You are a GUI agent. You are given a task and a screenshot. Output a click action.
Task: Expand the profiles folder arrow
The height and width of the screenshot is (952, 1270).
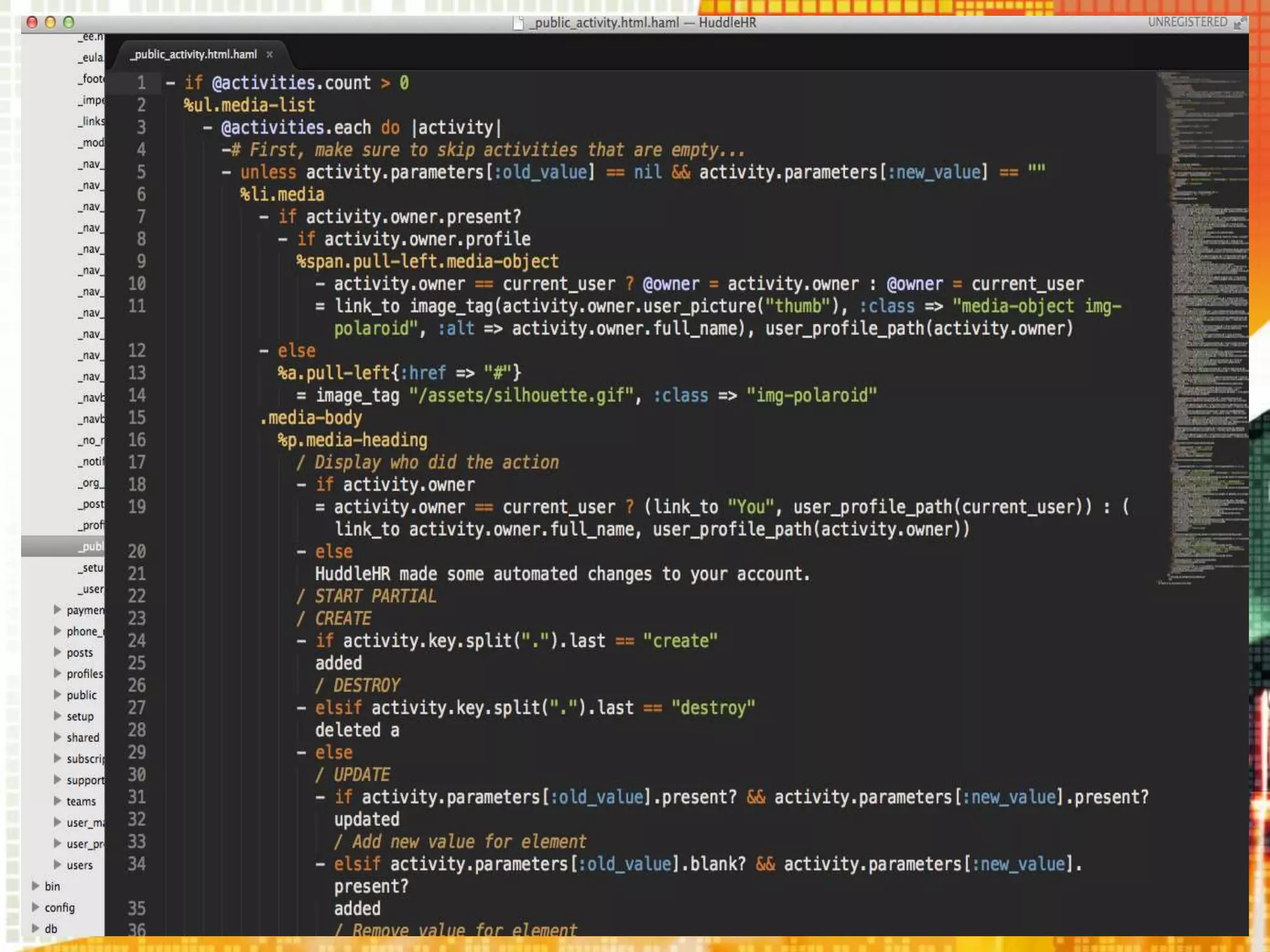tap(57, 673)
